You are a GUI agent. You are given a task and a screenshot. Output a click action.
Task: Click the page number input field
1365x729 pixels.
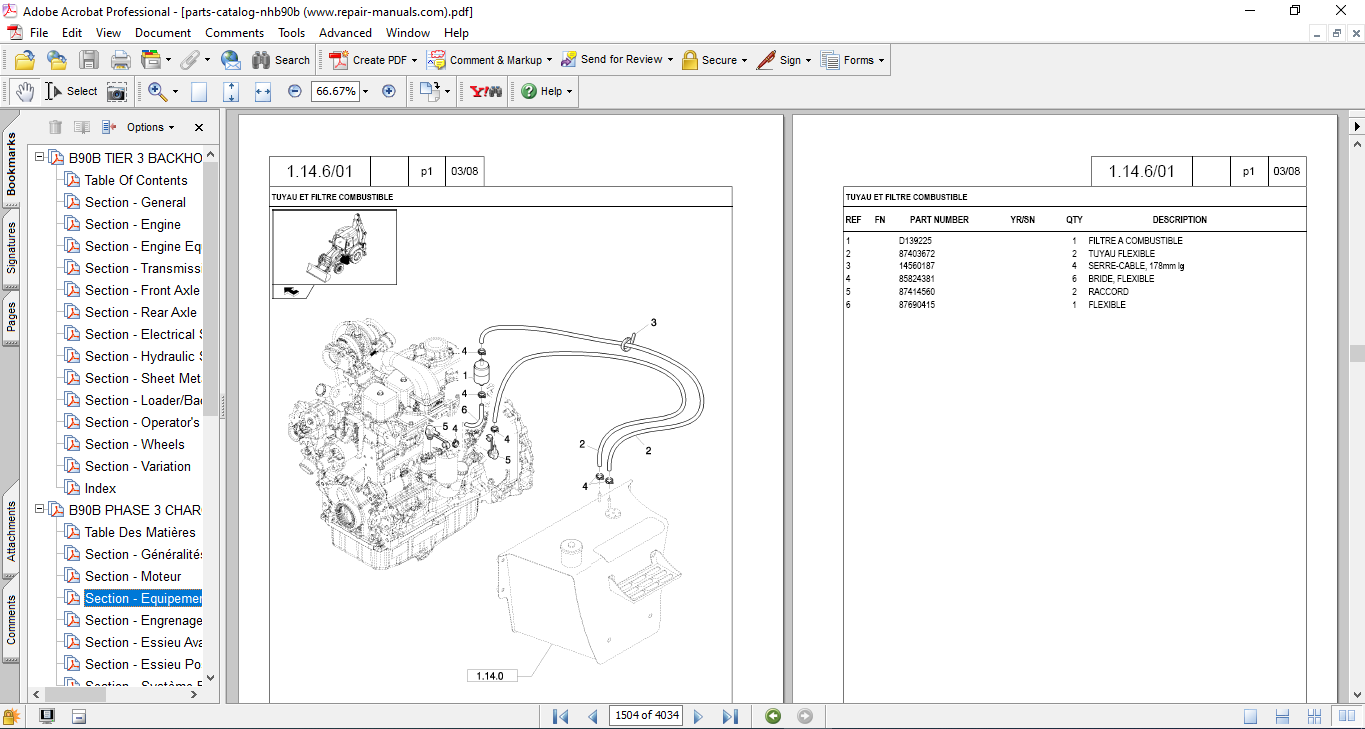click(x=645, y=716)
